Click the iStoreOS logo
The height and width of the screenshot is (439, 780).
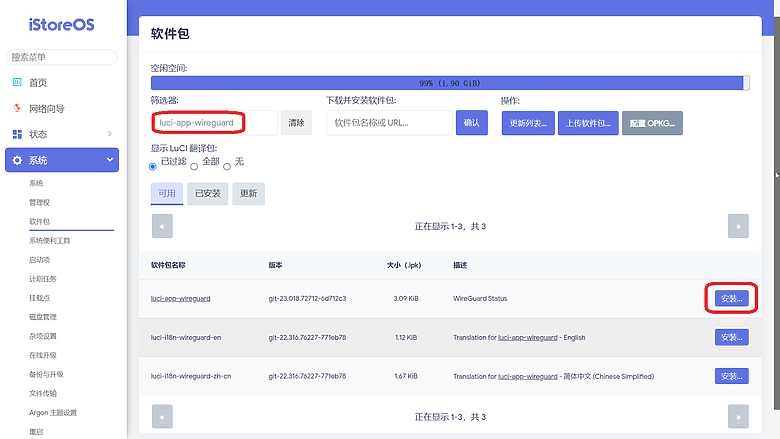(62, 25)
